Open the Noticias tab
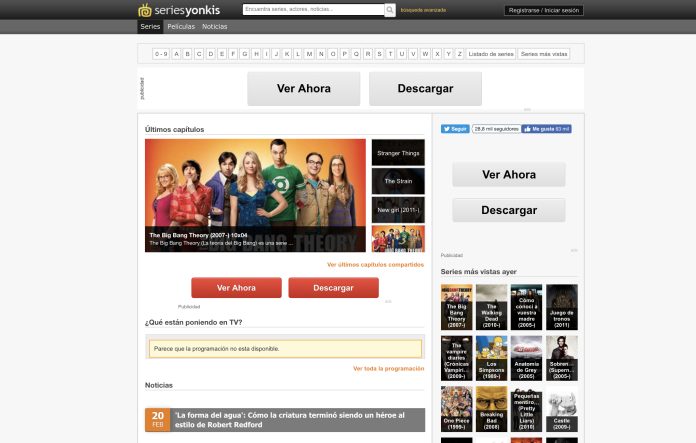The height and width of the screenshot is (443, 696). pyautogui.click(x=214, y=27)
